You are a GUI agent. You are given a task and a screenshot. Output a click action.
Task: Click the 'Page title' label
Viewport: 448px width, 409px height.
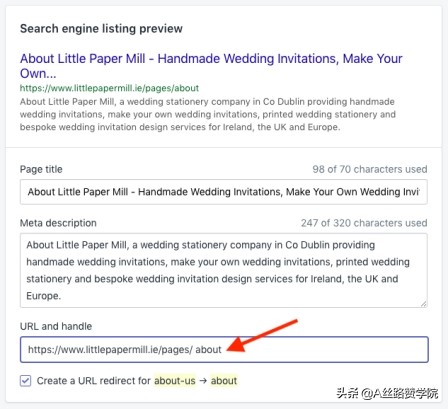click(x=41, y=169)
